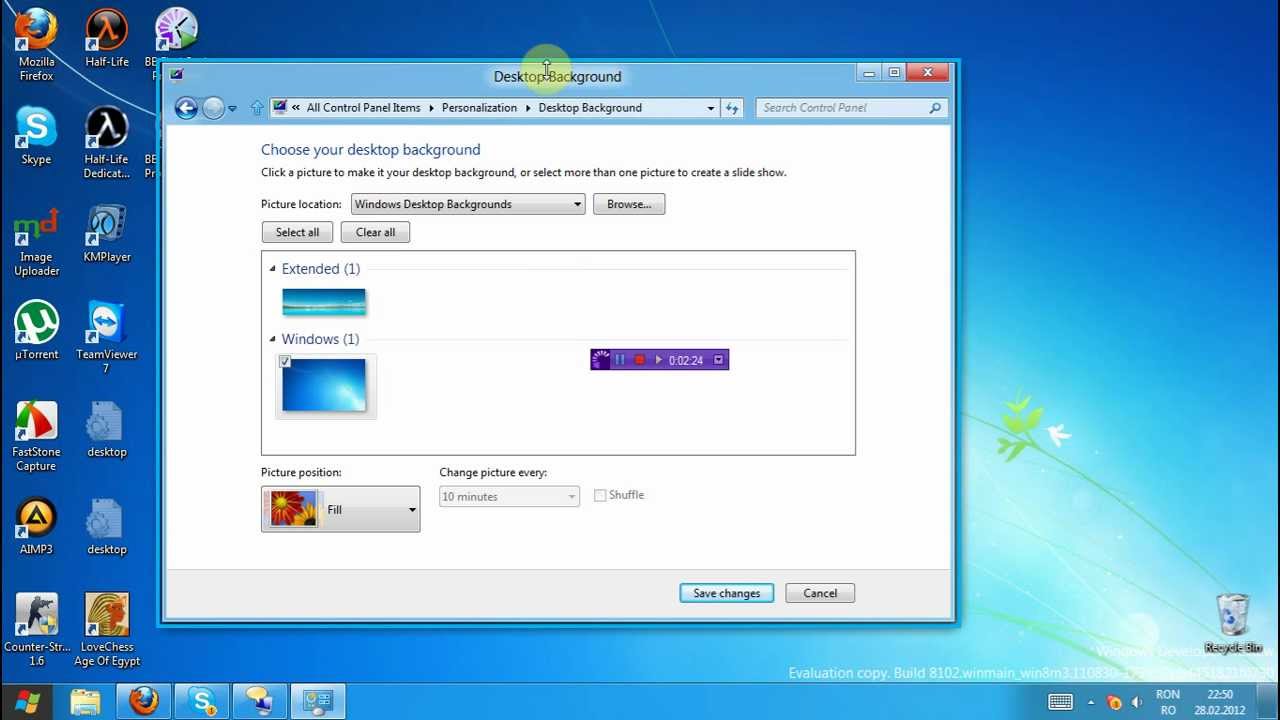Viewport: 1280px width, 720px height.
Task: Open the Start menu orb
Action: 27,702
